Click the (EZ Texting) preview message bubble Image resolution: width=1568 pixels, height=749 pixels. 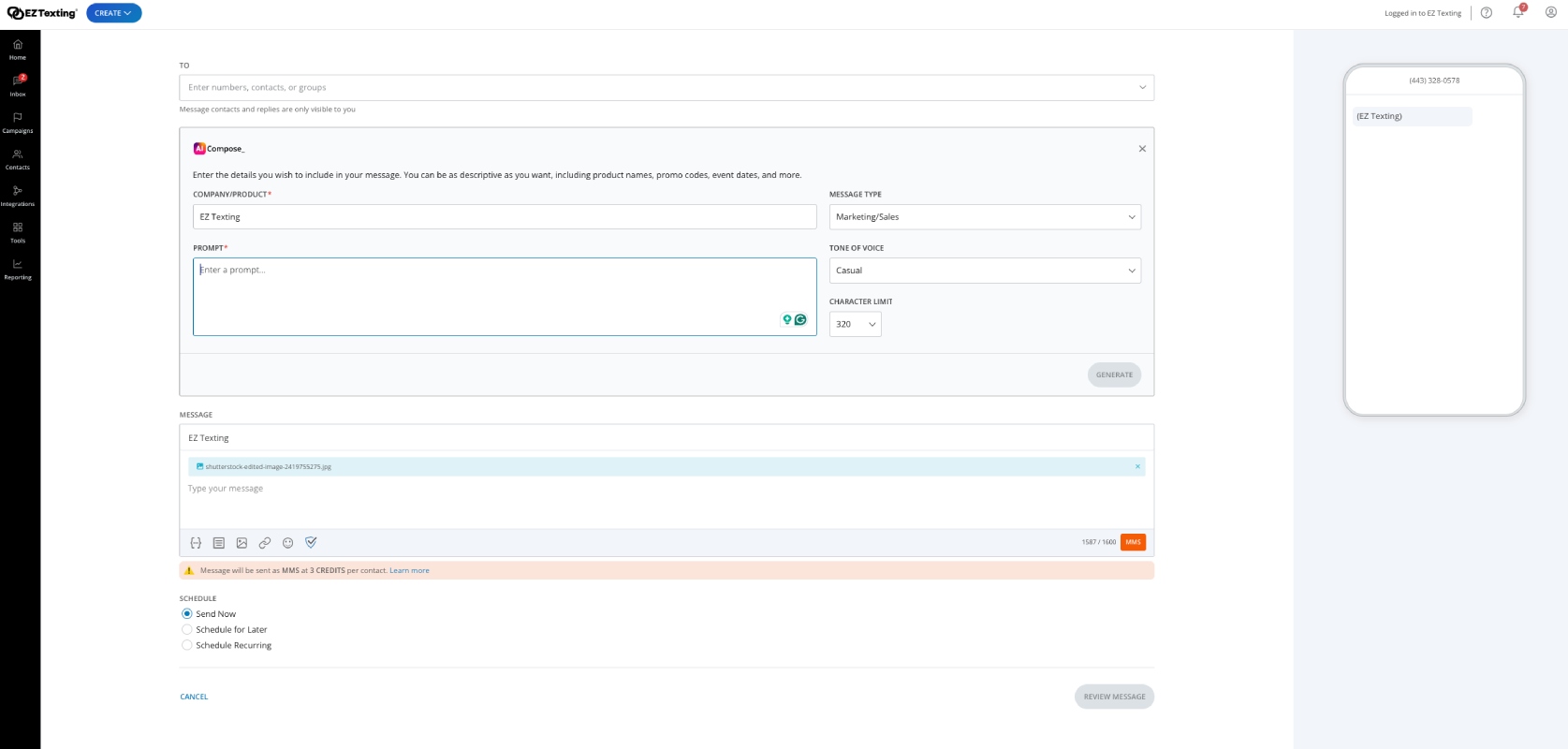(1413, 116)
